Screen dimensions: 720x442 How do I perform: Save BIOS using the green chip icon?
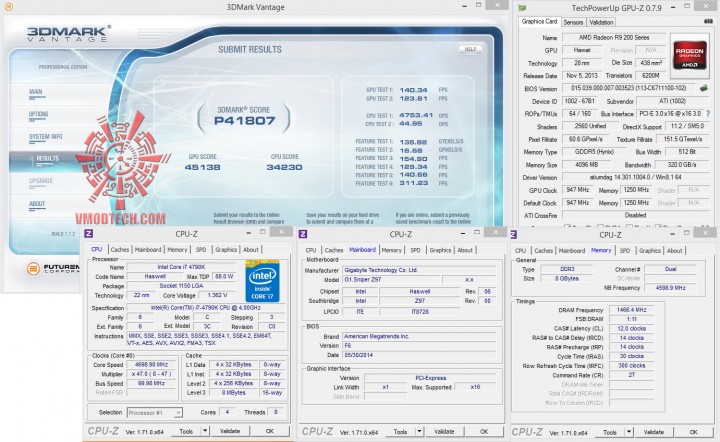[x=703, y=88]
